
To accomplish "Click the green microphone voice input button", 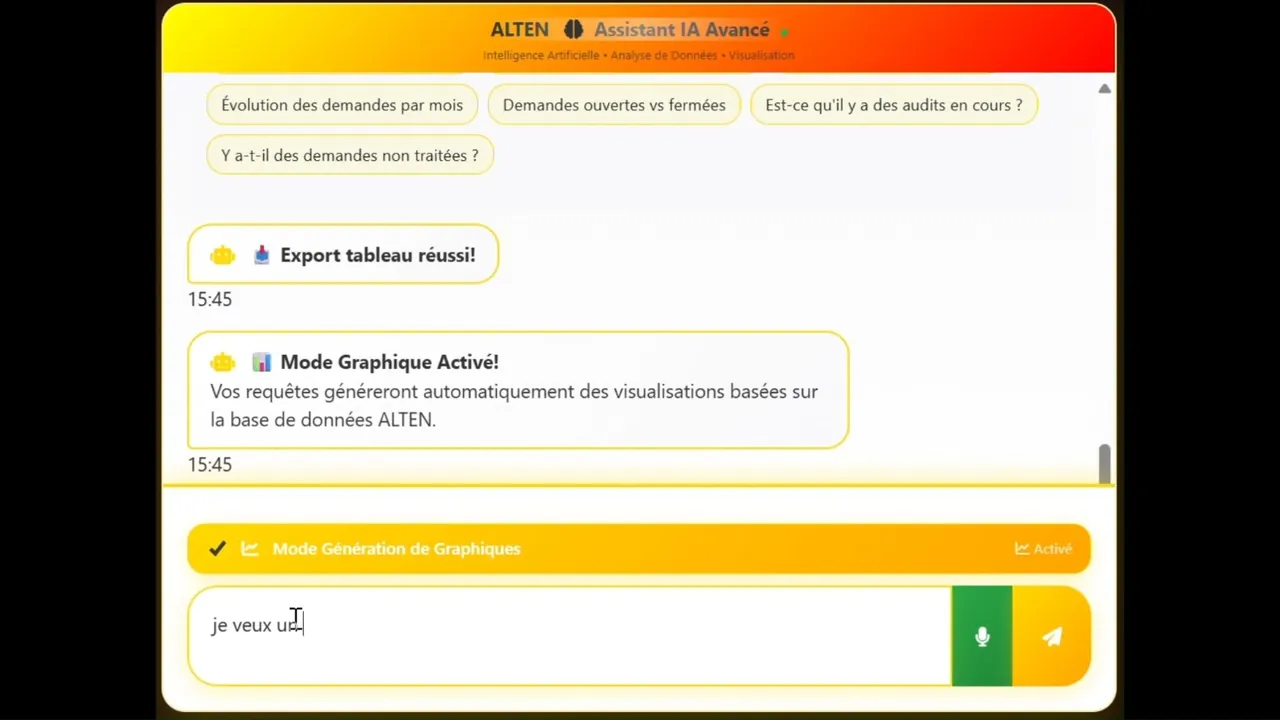I will coord(982,636).
